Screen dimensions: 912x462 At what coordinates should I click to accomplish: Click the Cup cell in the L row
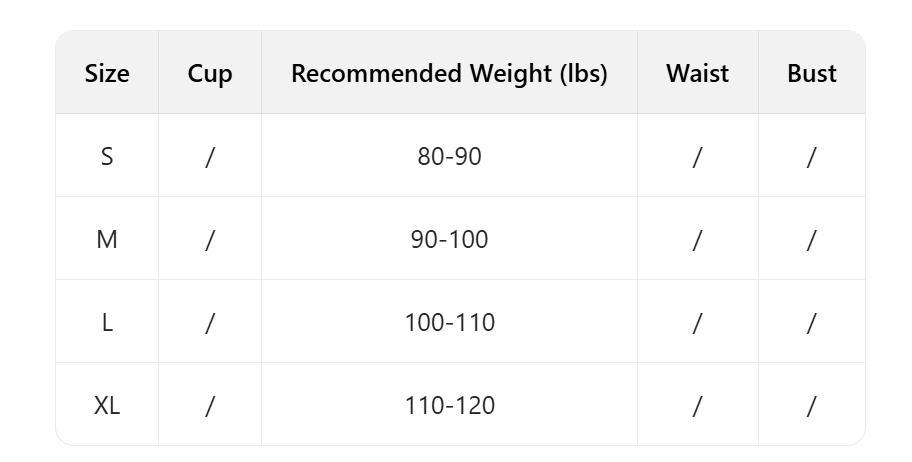click(210, 322)
